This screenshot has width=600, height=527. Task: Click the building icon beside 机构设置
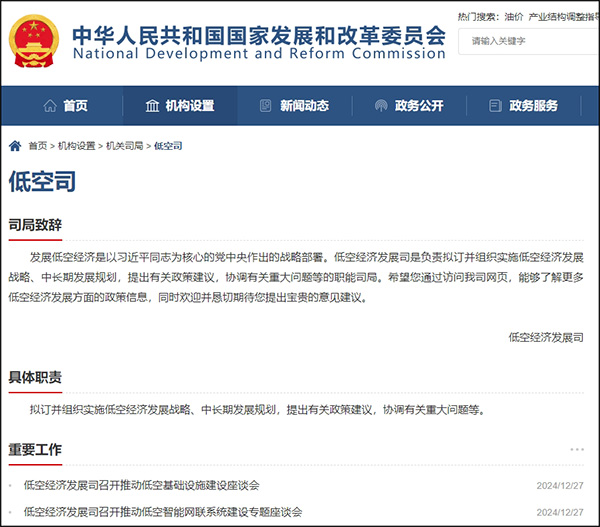[x=152, y=106]
